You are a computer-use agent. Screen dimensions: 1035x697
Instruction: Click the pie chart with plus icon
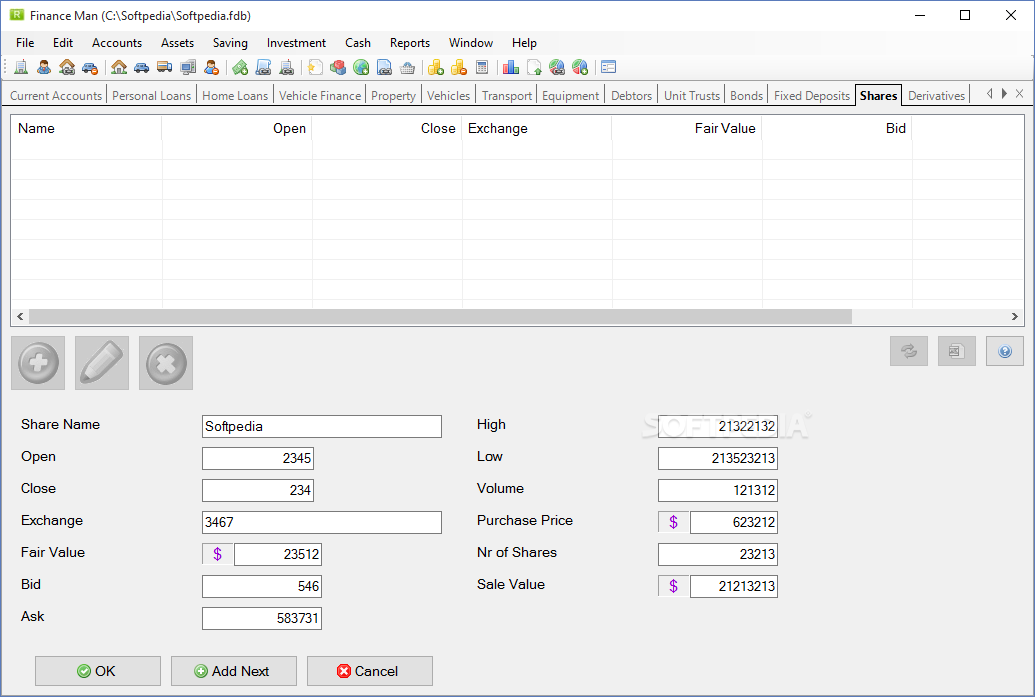click(x=580, y=67)
